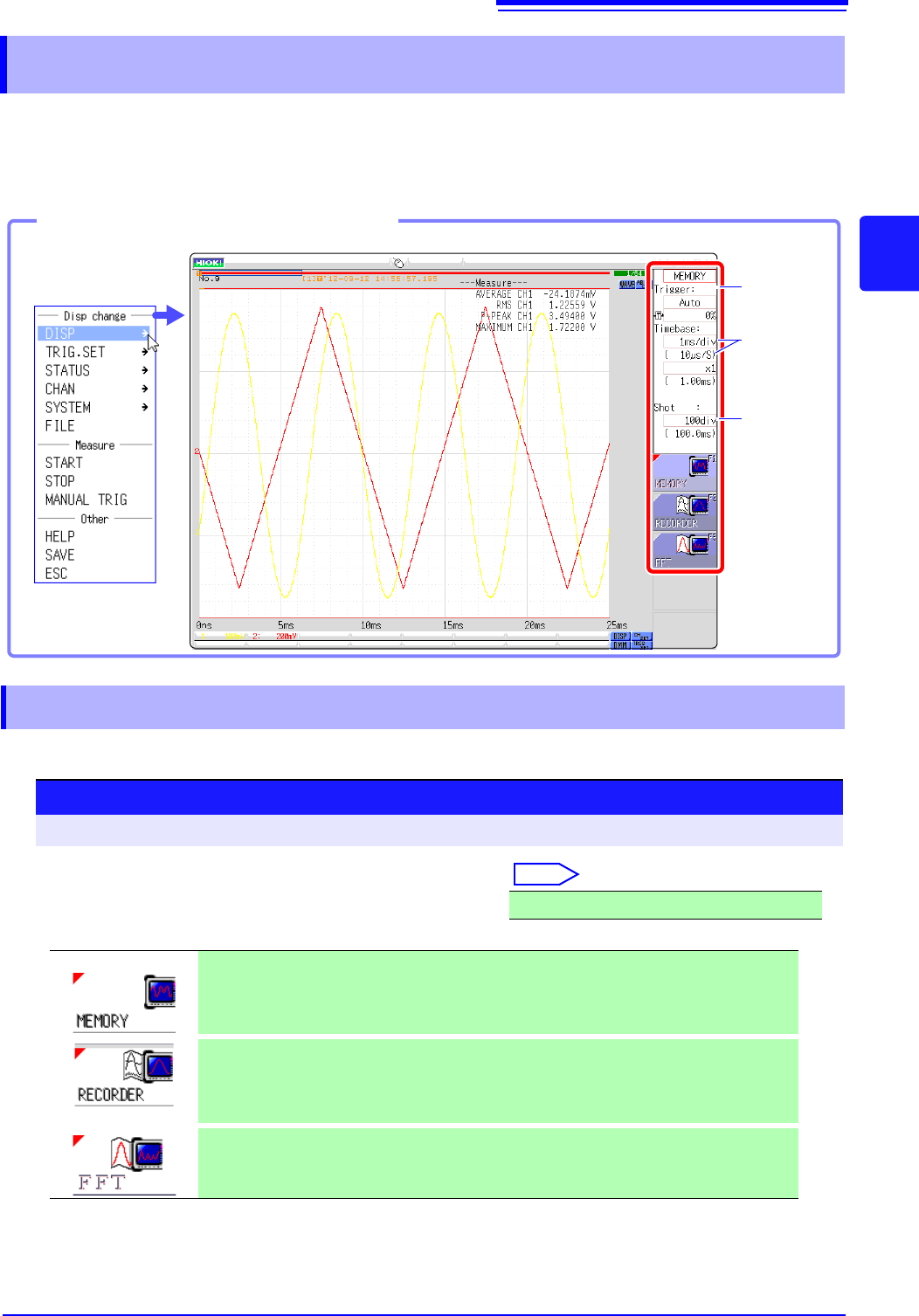Image resolution: width=919 pixels, height=1316 pixels.
Task: Choose HELP under Other
Action: point(60,536)
